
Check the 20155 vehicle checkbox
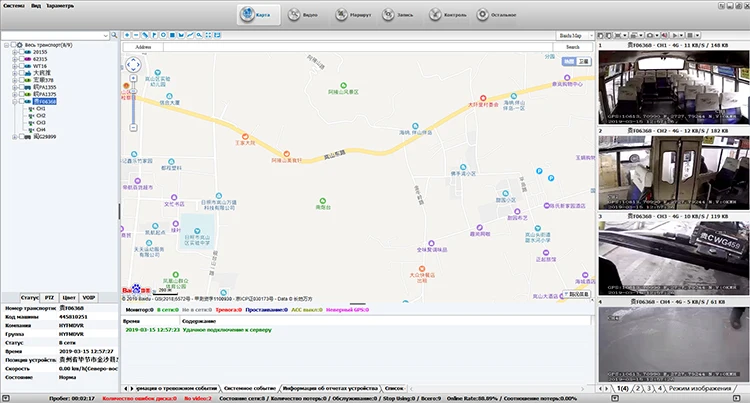point(22,52)
